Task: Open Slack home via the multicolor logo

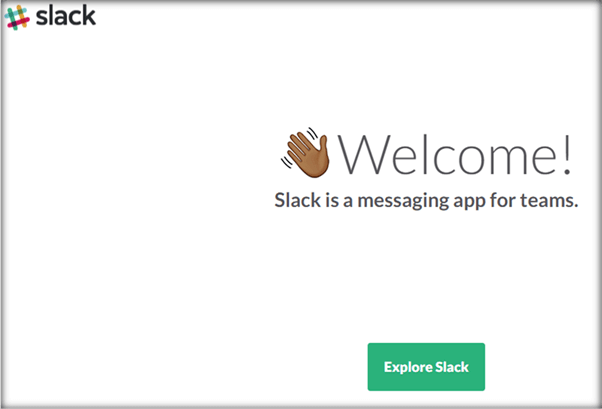Action: coord(17,17)
